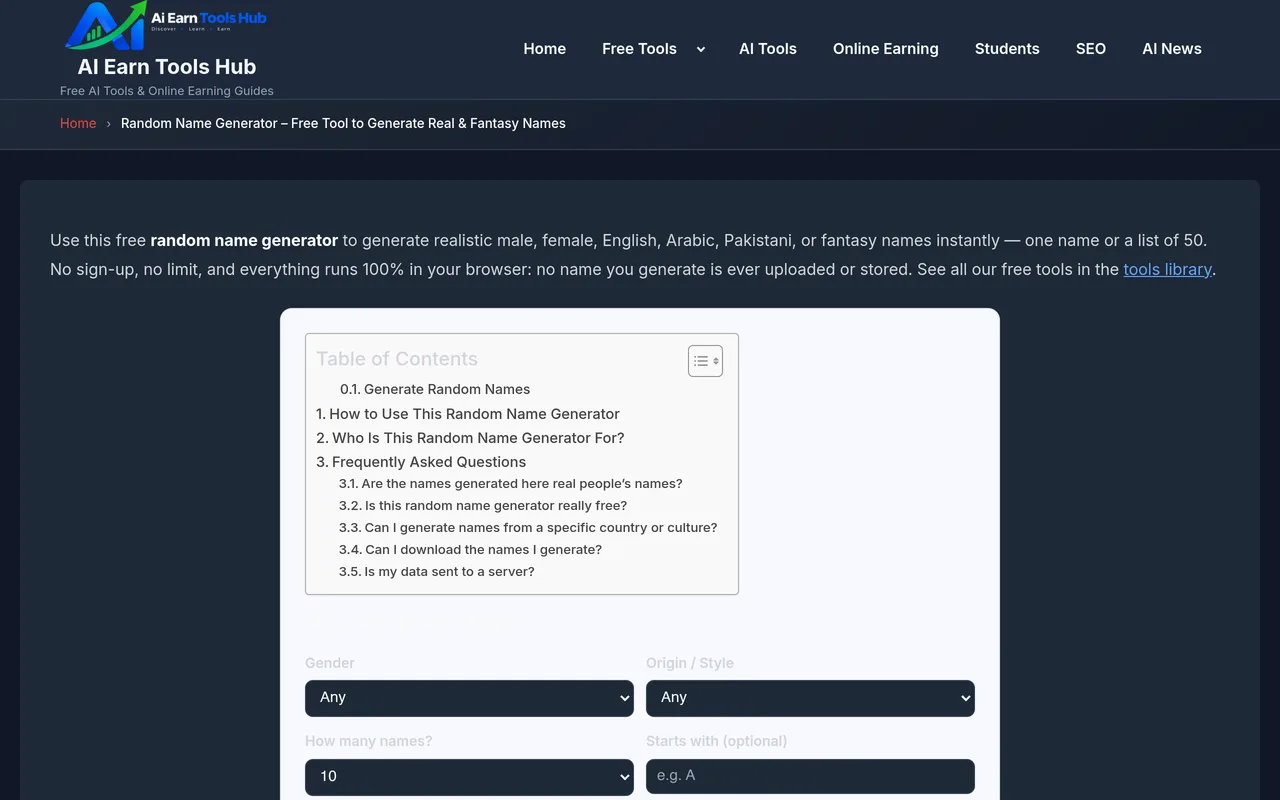Screen dimensions: 1280x800
Task: Click the AI Earn Tools Hub site title
Action: point(167,67)
